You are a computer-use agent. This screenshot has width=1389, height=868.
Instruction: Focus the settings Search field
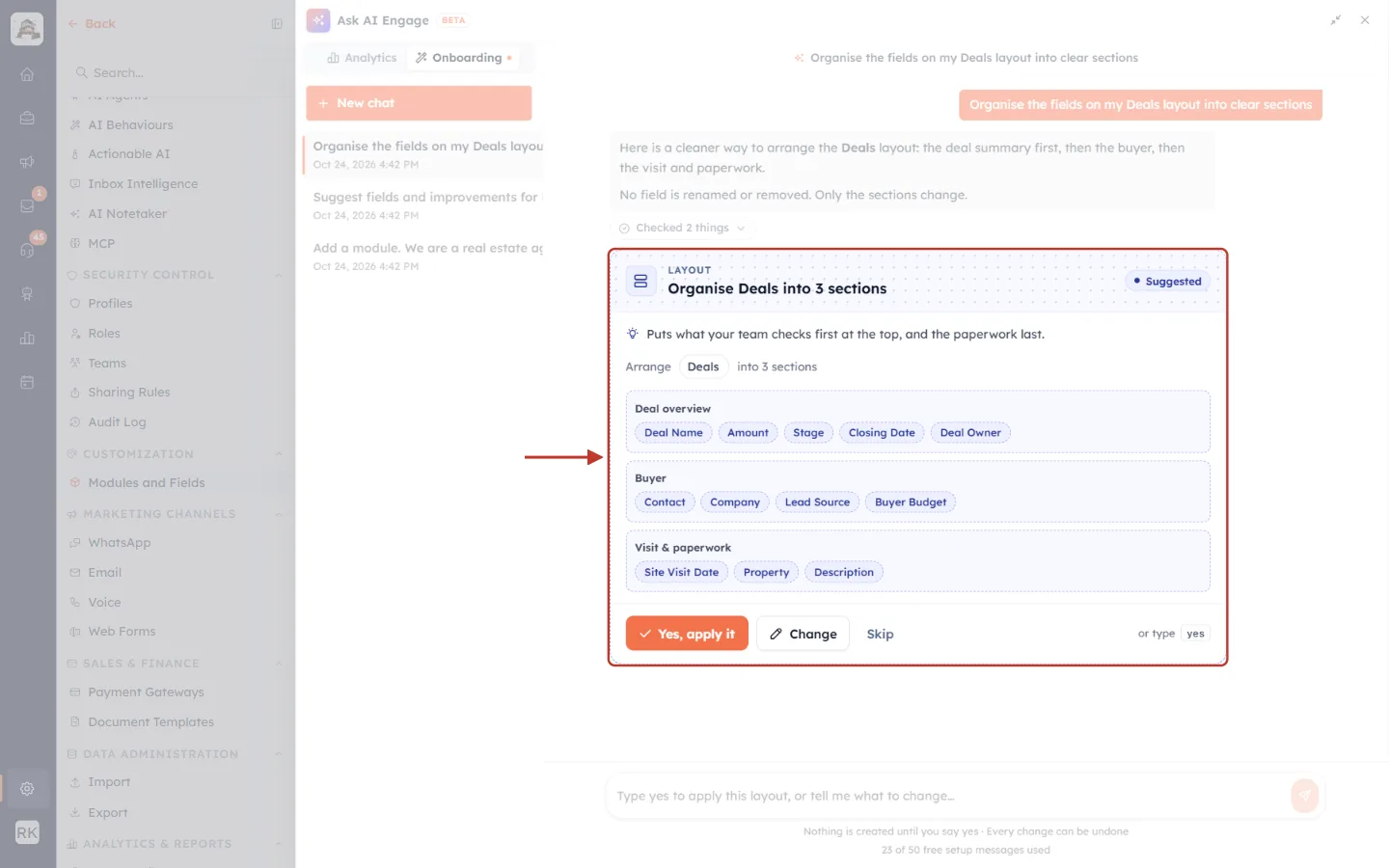[177, 73]
